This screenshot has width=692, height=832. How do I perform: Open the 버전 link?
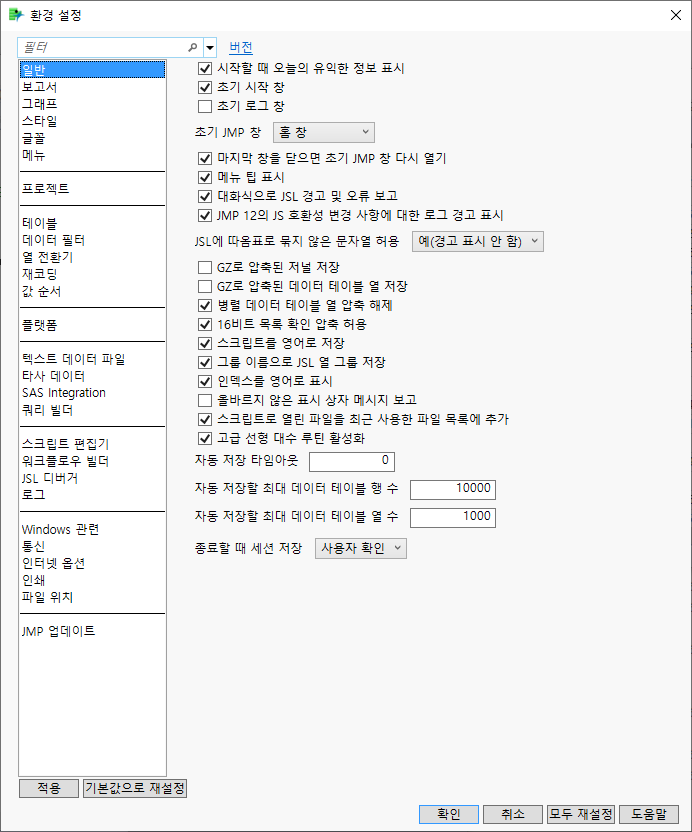[241, 47]
